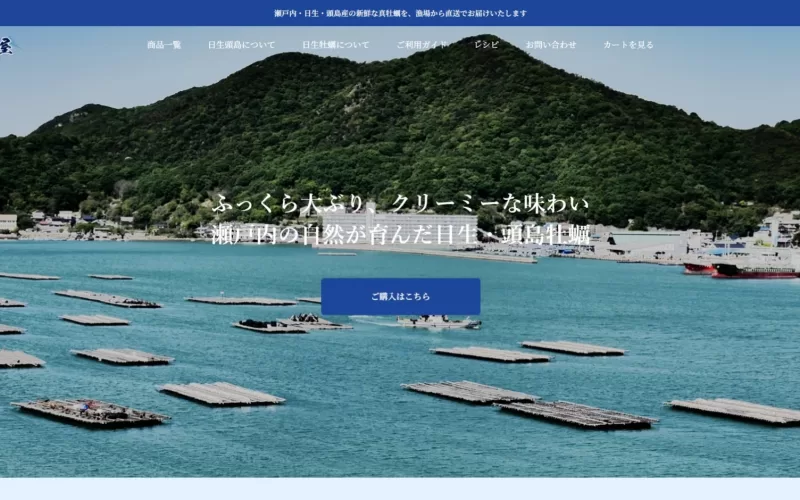Image resolution: width=800 pixels, height=500 pixels.
Task: Click the top announcement banner text
Action: (x=400, y=13)
